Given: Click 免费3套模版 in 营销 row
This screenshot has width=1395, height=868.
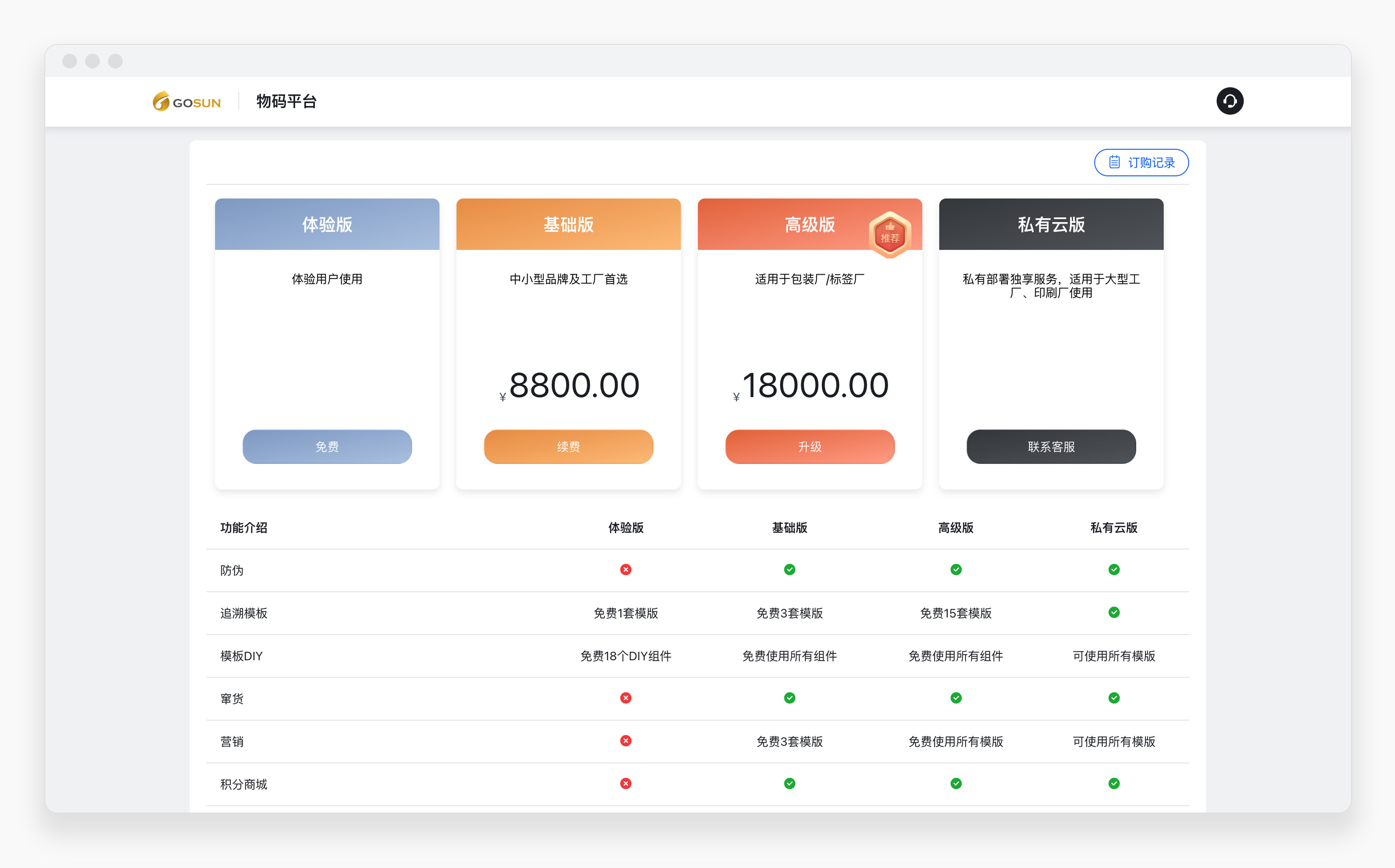Looking at the screenshot, I should point(789,741).
